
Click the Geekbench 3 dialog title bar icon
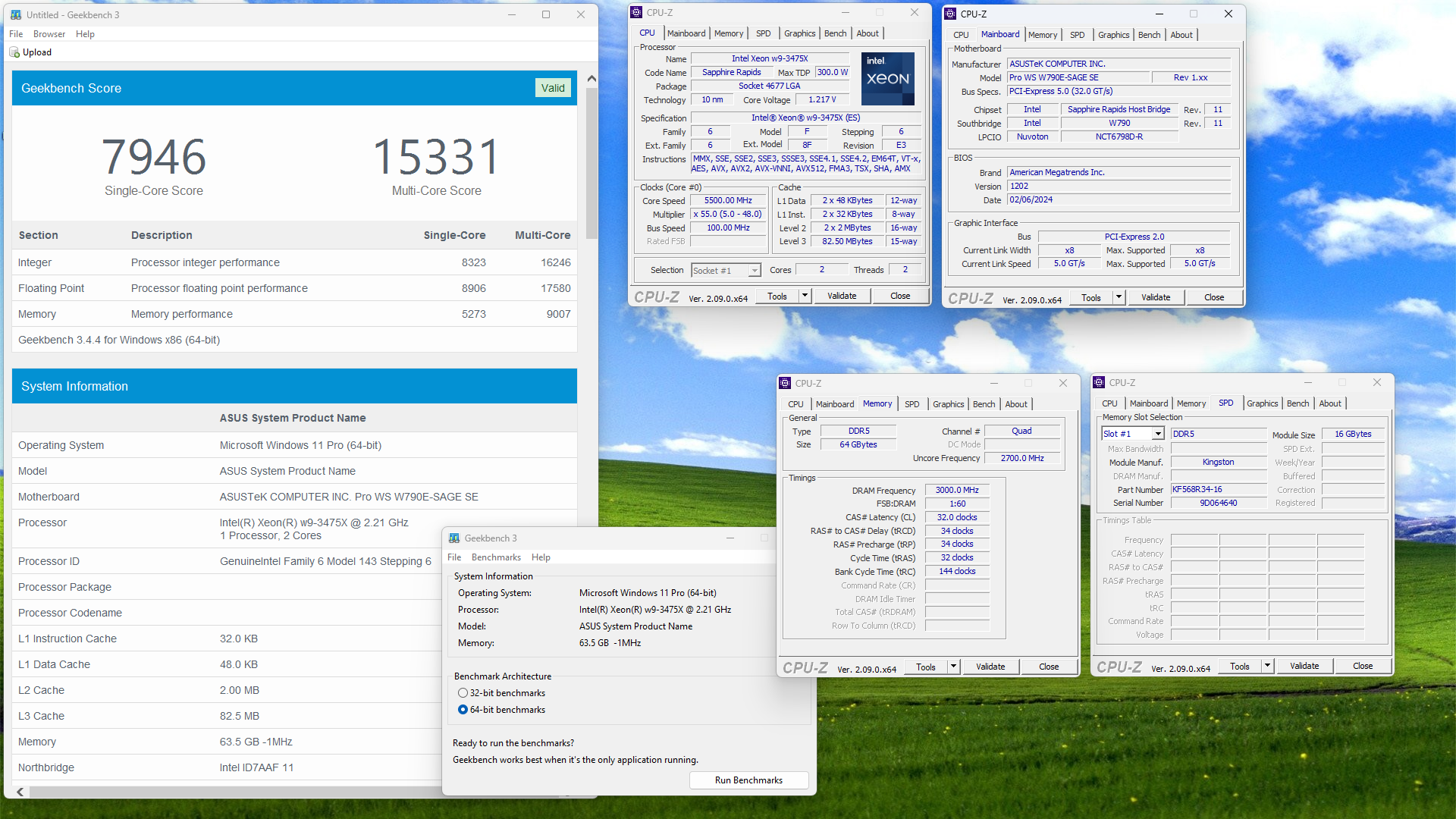[454, 538]
